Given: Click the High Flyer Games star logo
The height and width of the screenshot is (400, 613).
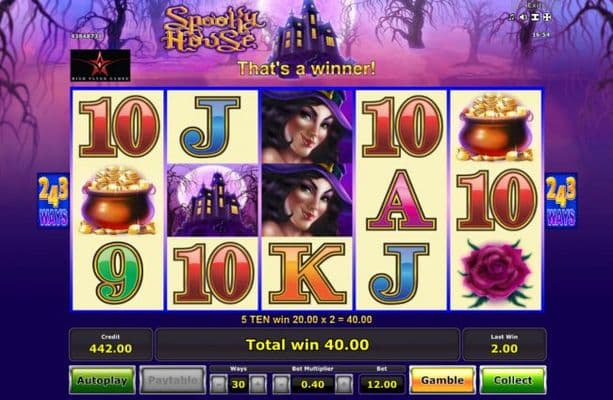Looking at the screenshot, I should 100,65.
